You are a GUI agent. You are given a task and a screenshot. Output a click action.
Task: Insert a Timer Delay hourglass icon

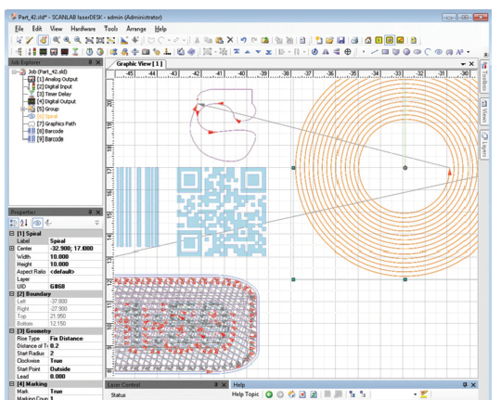pos(76,52)
